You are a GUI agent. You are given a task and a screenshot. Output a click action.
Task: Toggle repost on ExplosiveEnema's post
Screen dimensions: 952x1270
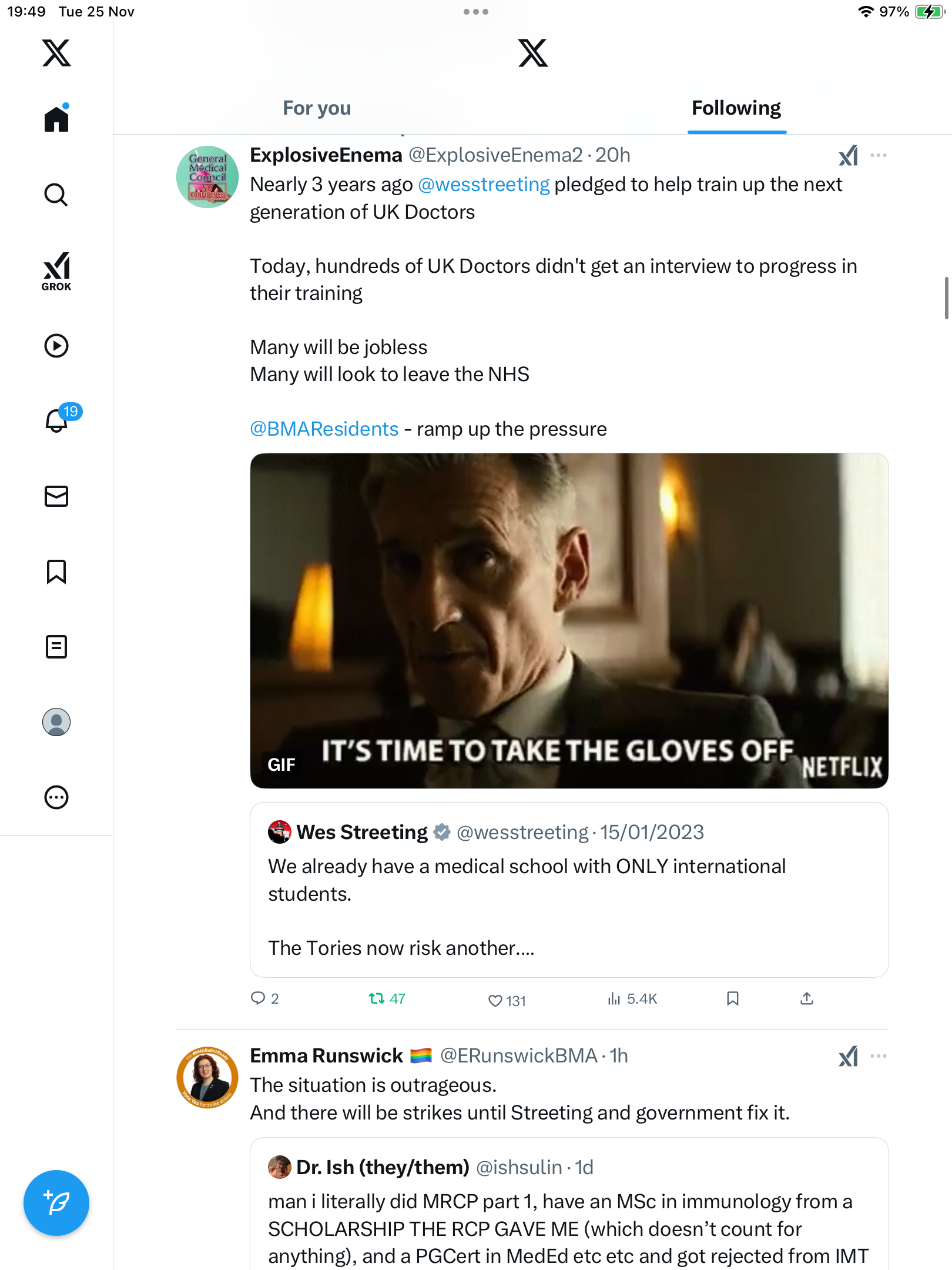pyautogui.click(x=377, y=998)
